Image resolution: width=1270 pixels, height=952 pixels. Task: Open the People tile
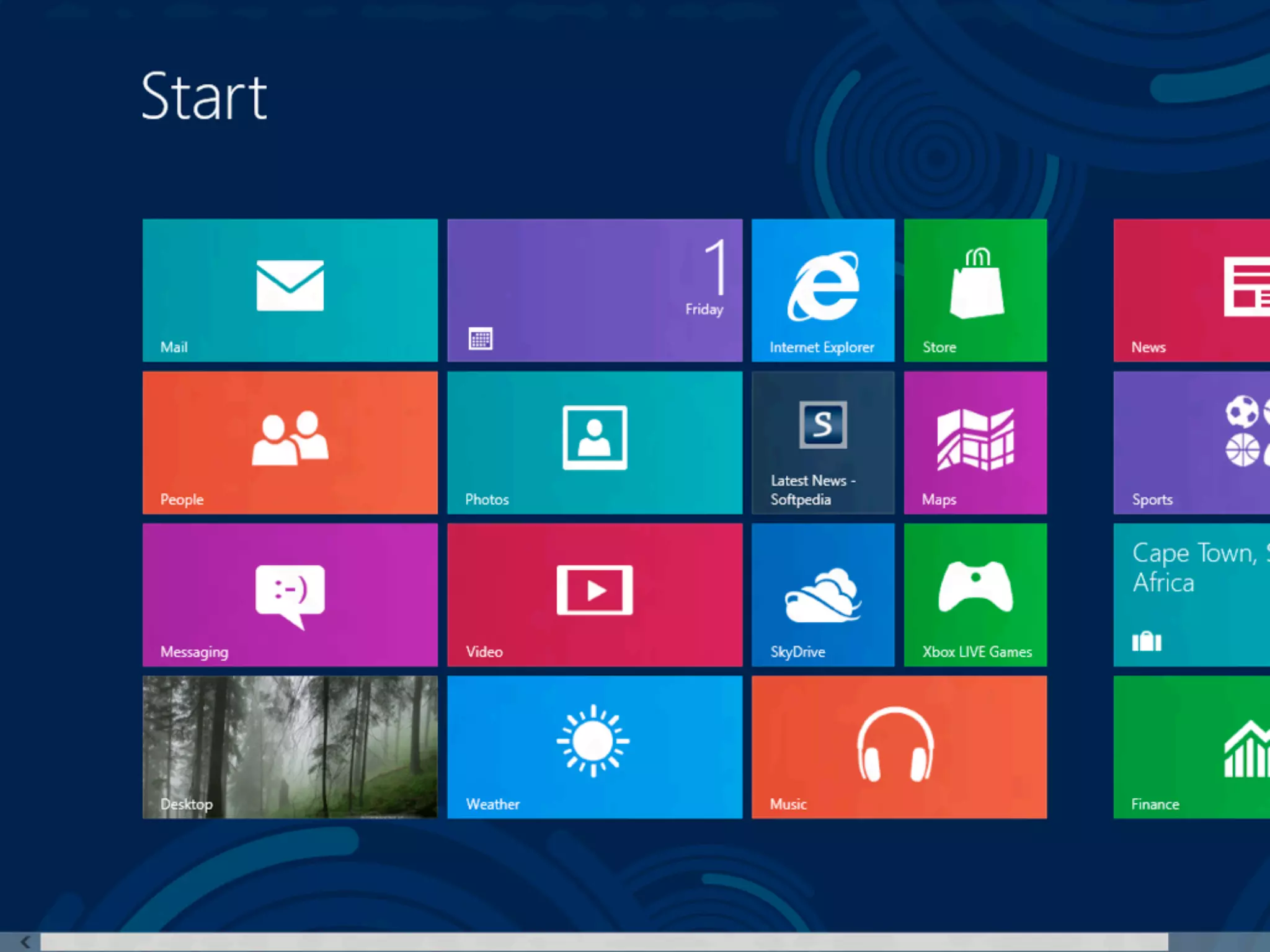(x=290, y=443)
